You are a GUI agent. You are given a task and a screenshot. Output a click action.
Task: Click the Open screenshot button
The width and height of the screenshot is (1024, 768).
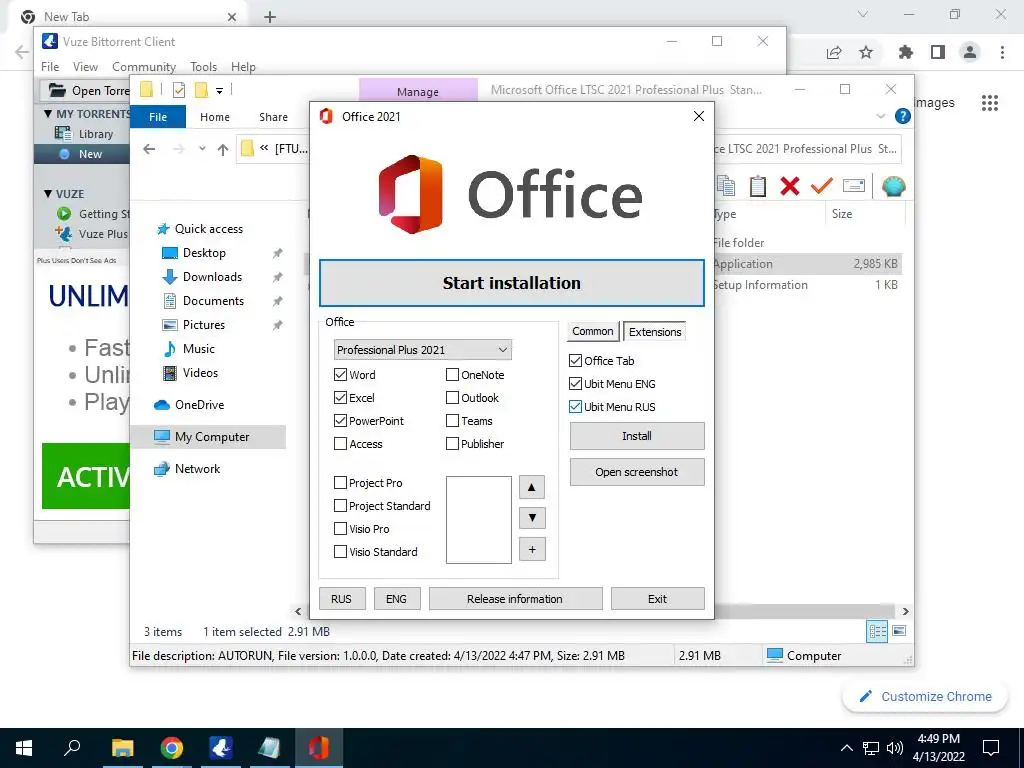[637, 472]
